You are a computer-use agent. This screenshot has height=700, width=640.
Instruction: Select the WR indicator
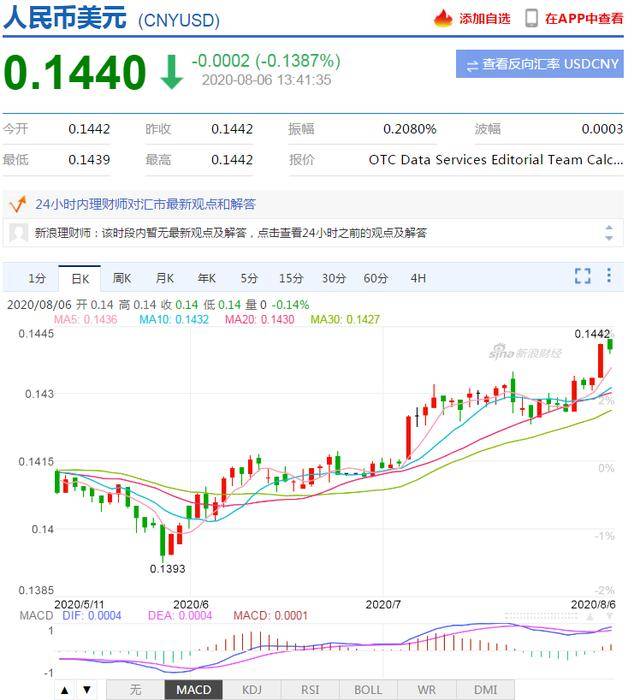pyautogui.click(x=427, y=690)
